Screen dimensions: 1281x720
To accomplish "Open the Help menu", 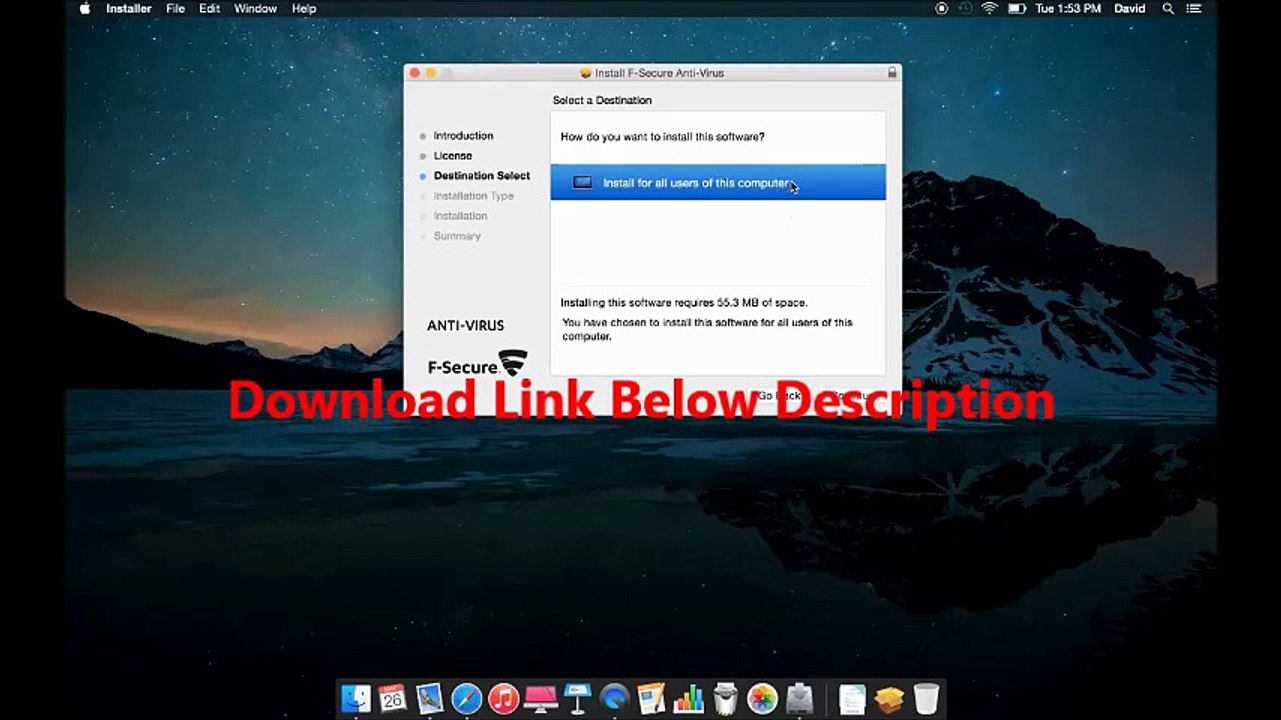I will point(304,9).
